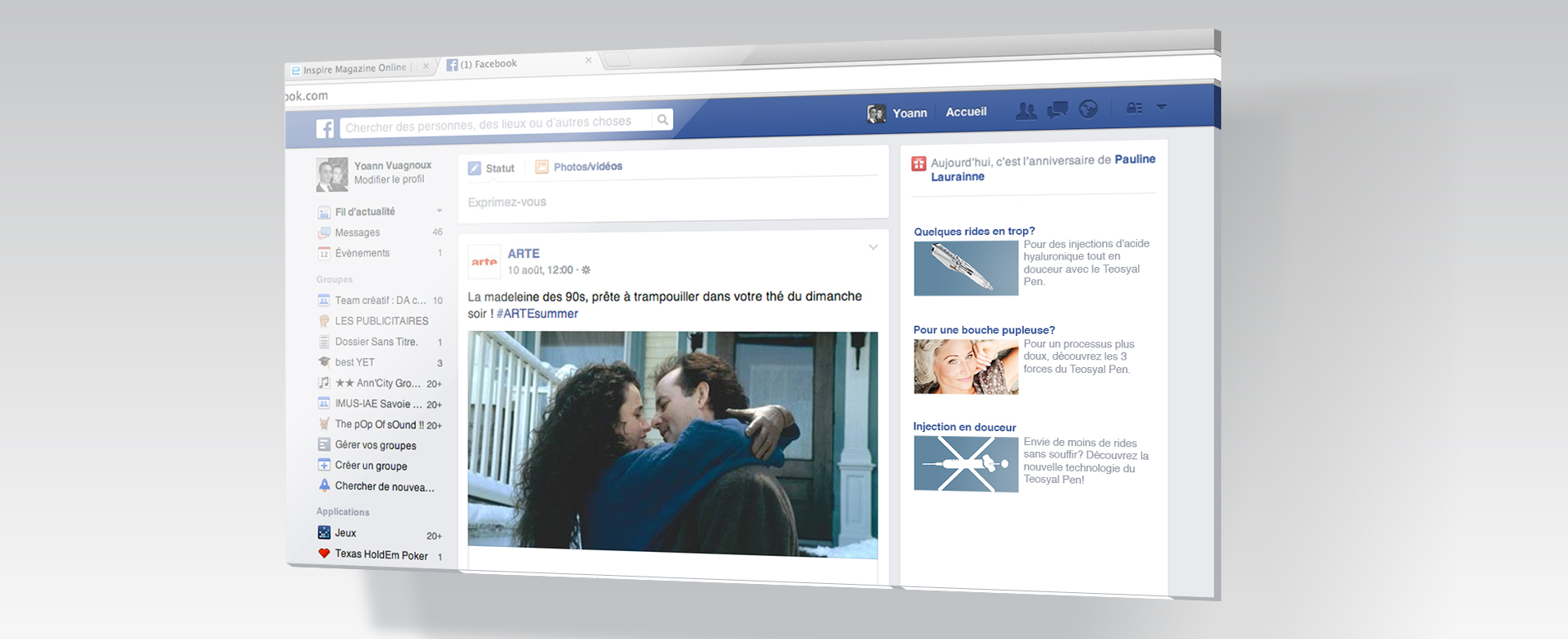This screenshot has height=639, width=1568.
Task: Click the Créer un groupe plus icon
Action: [324, 465]
